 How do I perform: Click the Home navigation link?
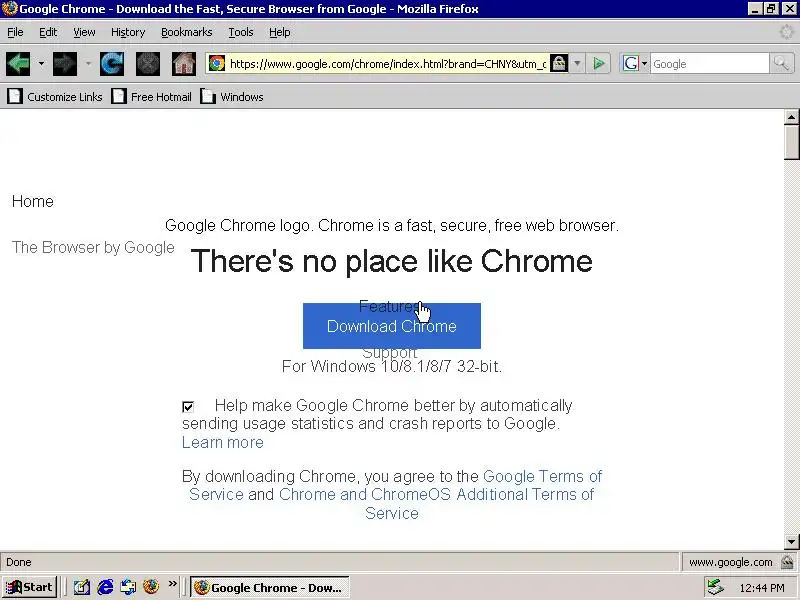pyautogui.click(x=33, y=201)
